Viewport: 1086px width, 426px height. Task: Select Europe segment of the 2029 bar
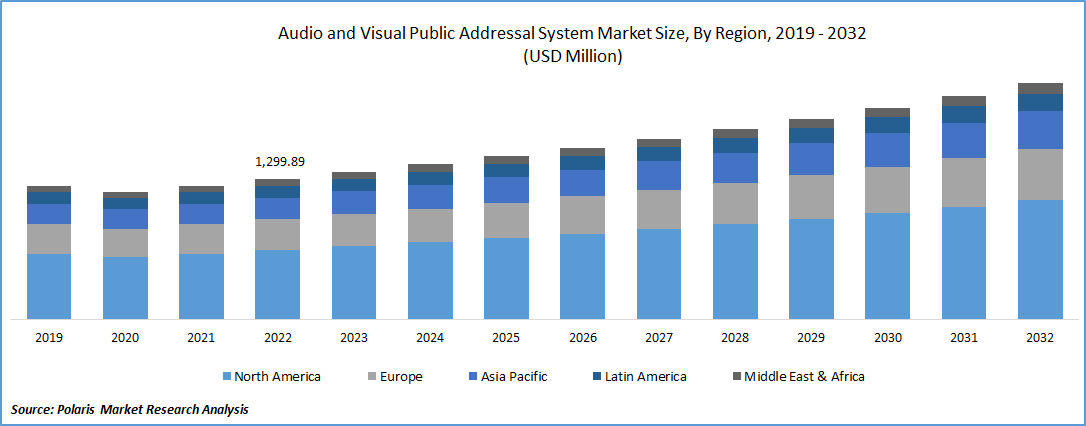[812, 197]
